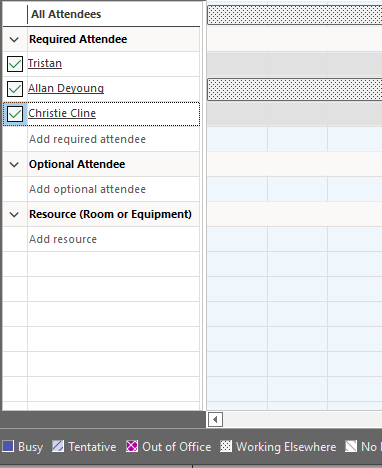Click the Add optional attendee field

113,189
